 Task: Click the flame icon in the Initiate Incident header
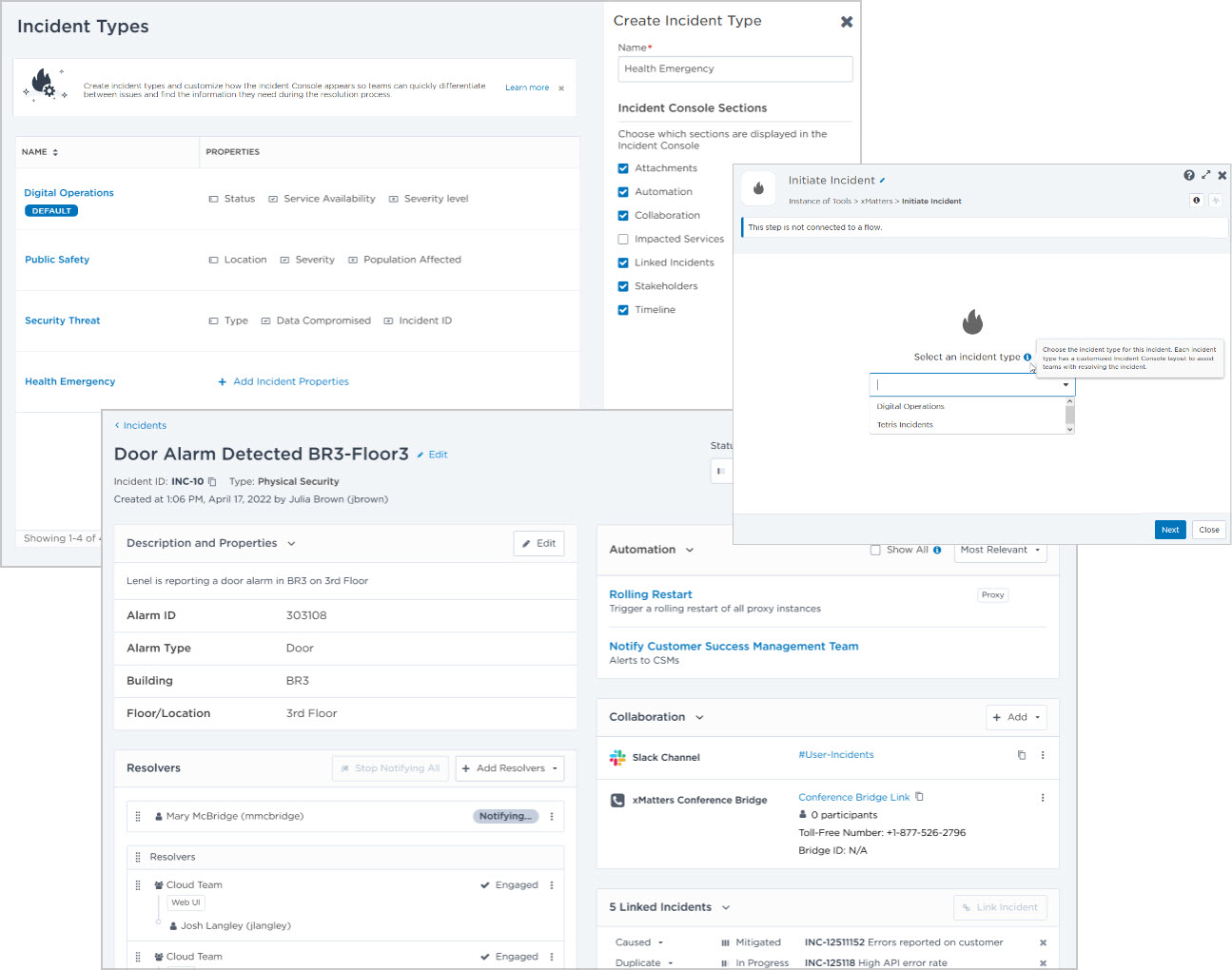758,188
